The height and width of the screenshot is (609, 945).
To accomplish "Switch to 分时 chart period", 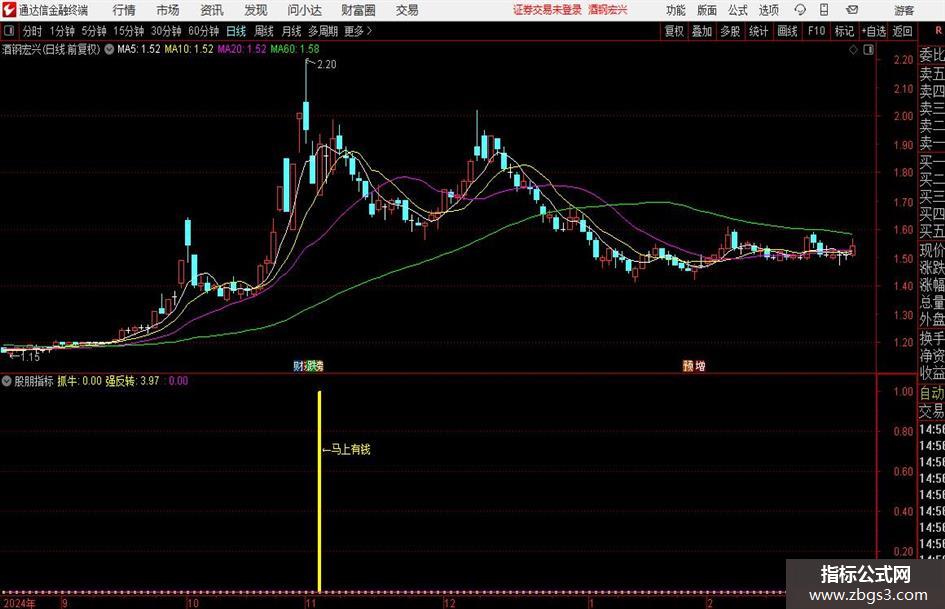I will [32, 31].
